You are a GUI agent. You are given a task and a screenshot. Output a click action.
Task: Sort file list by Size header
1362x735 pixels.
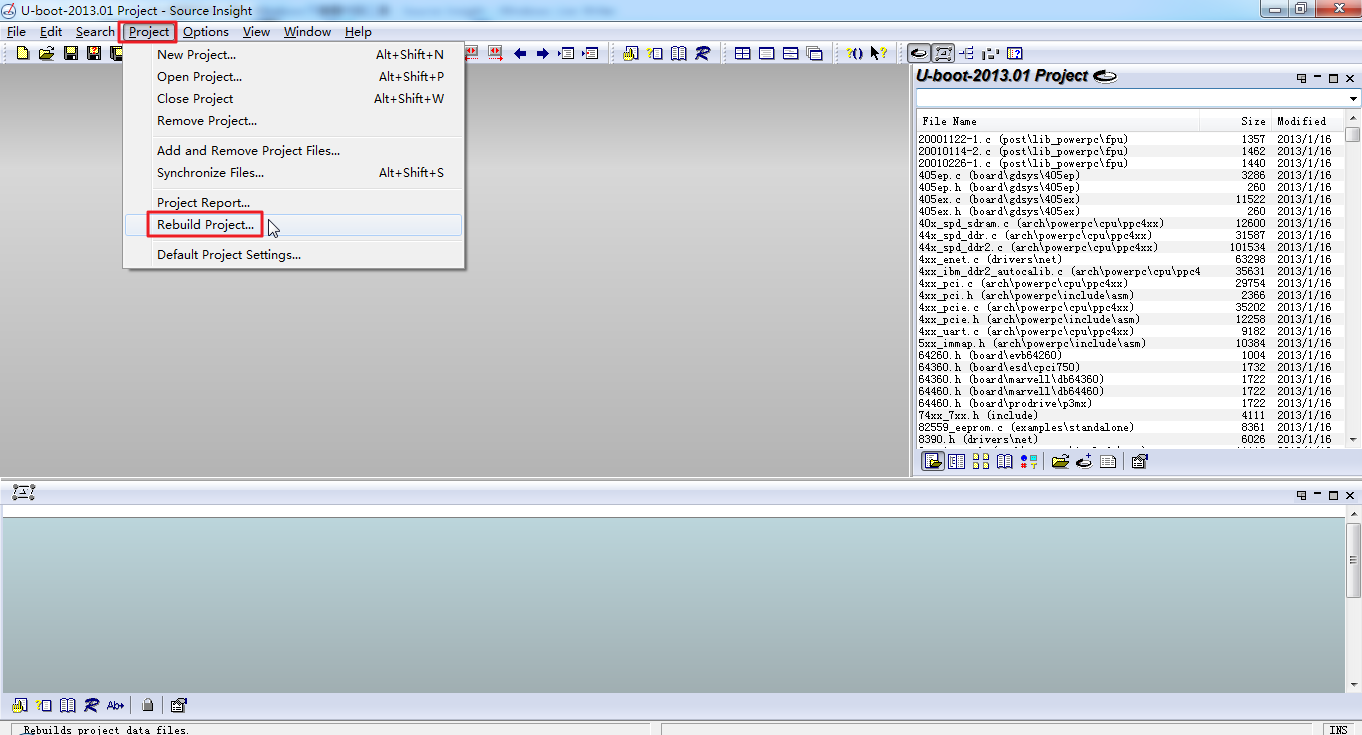(1235, 121)
